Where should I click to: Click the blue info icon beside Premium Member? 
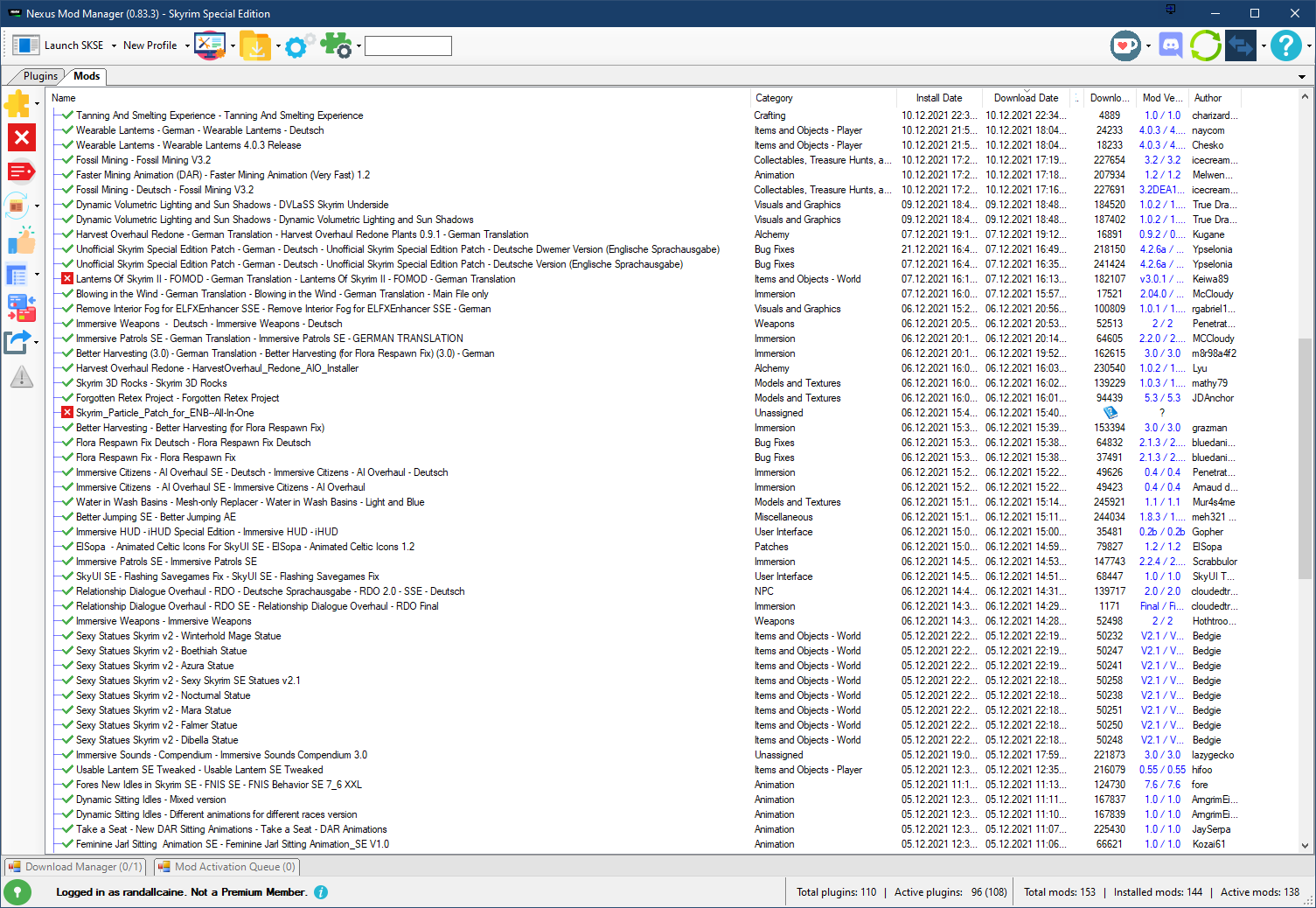coord(321,892)
